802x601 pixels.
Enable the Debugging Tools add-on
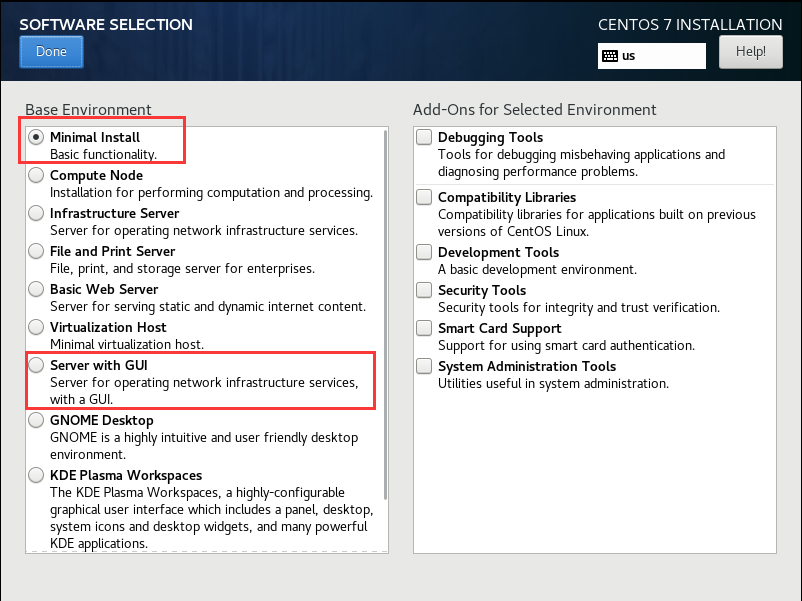(x=424, y=136)
